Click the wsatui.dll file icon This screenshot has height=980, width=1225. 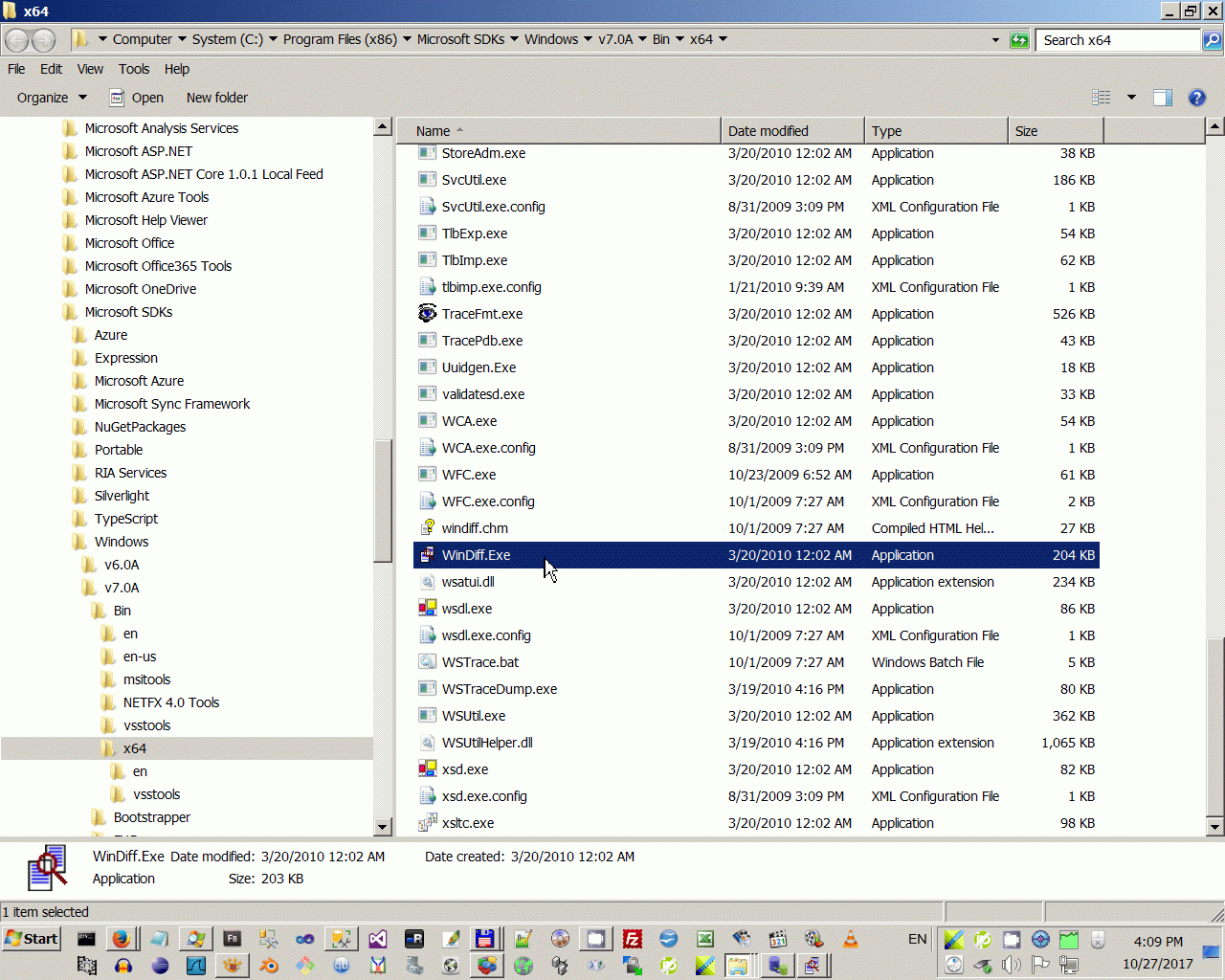tap(427, 581)
